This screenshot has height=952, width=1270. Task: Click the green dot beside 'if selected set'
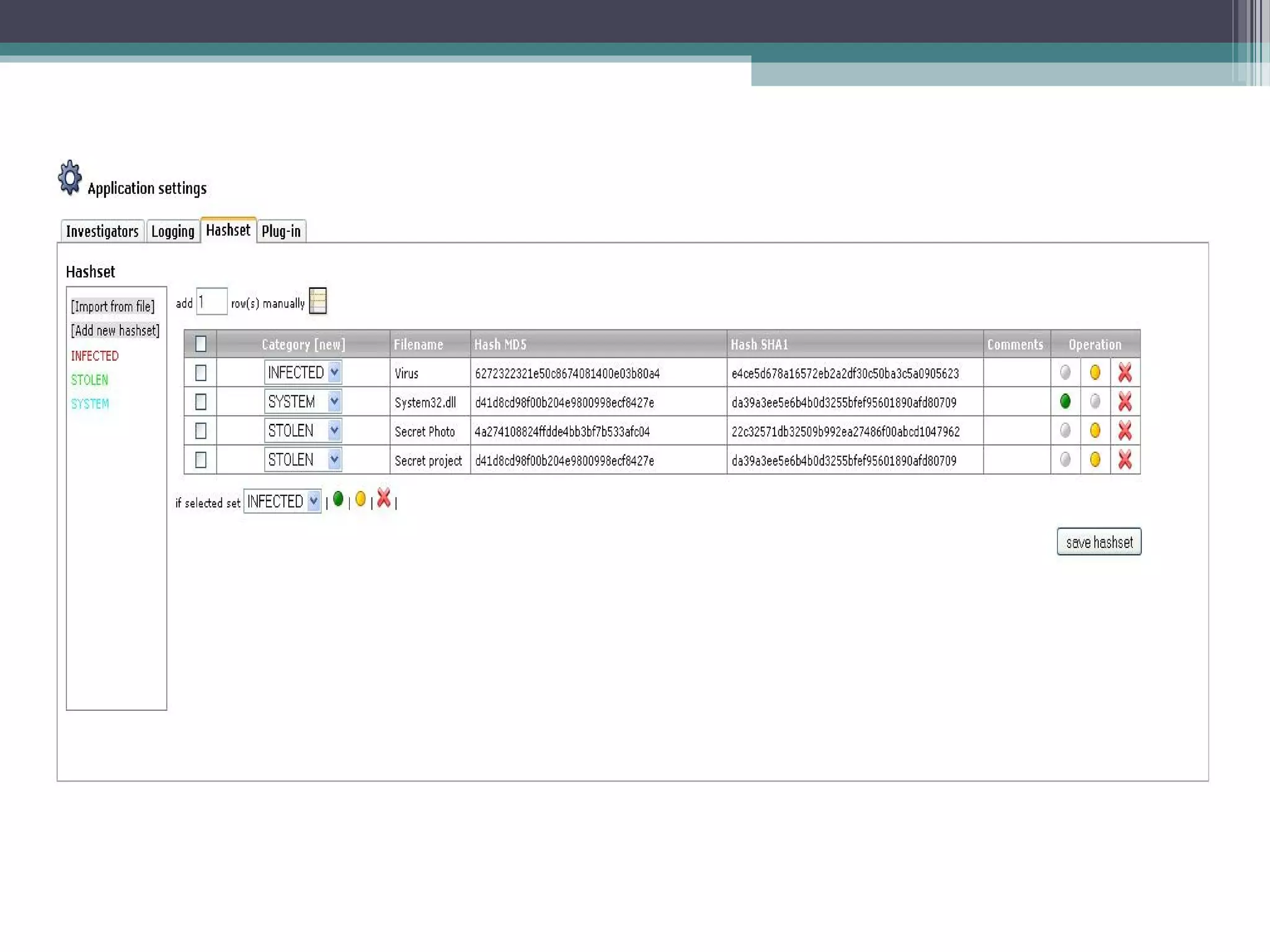(x=338, y=499)
